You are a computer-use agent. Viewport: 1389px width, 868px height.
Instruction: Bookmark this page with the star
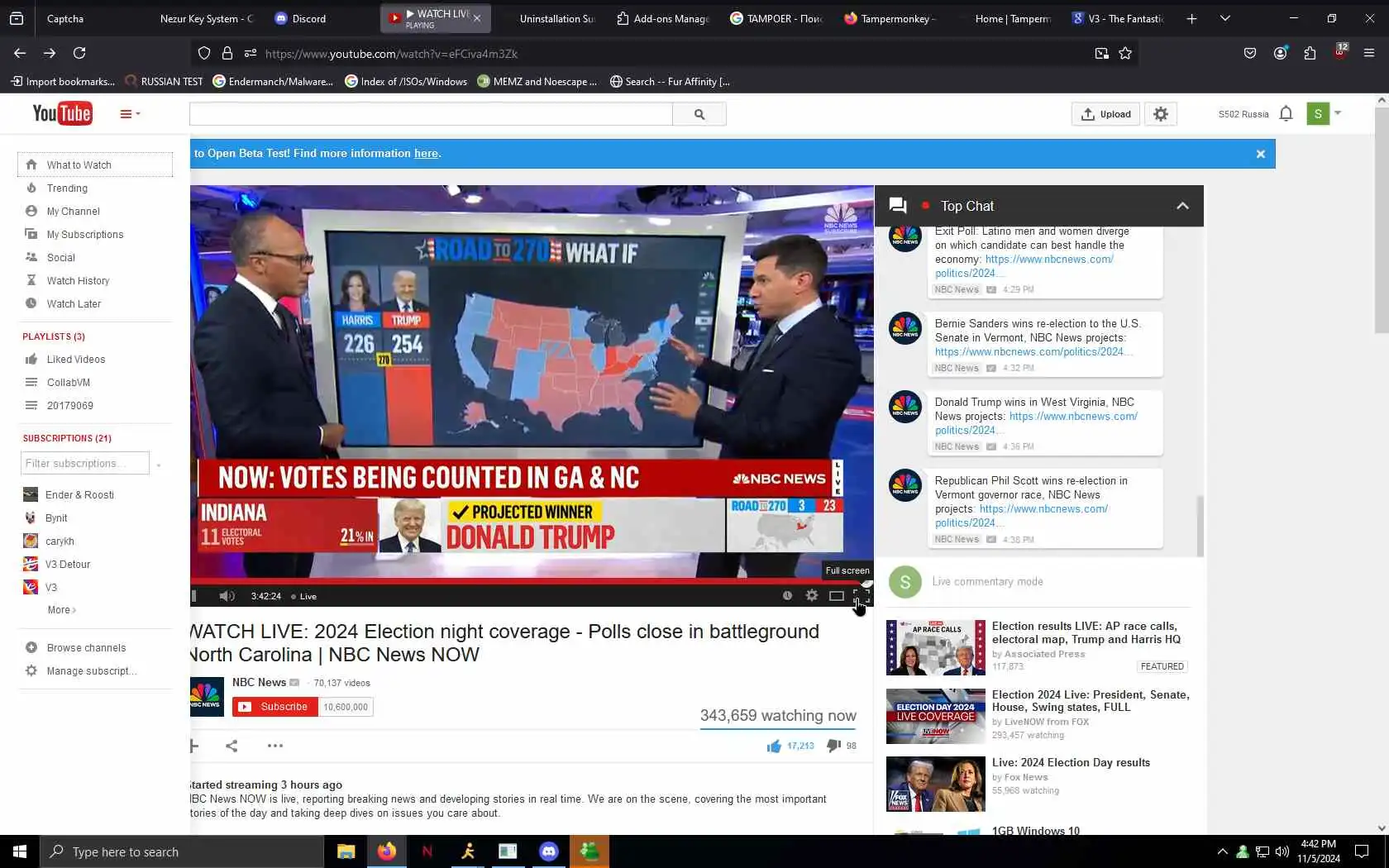coord(1125,54)
